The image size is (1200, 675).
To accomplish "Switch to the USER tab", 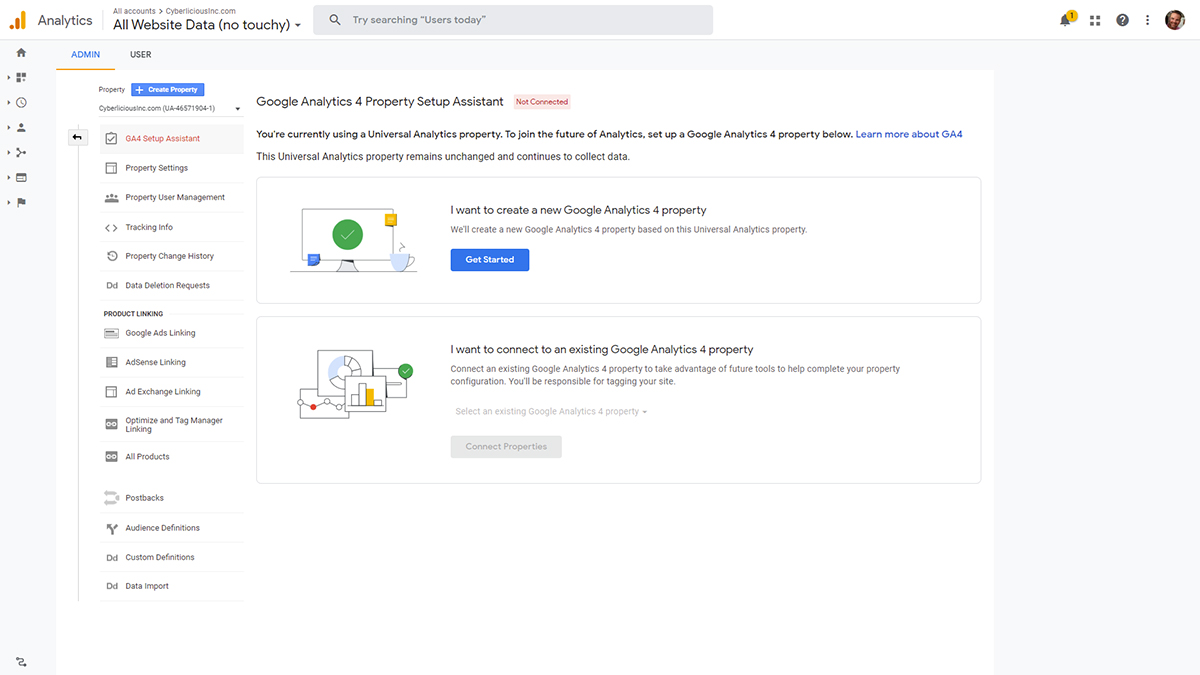I will point(140,54).
